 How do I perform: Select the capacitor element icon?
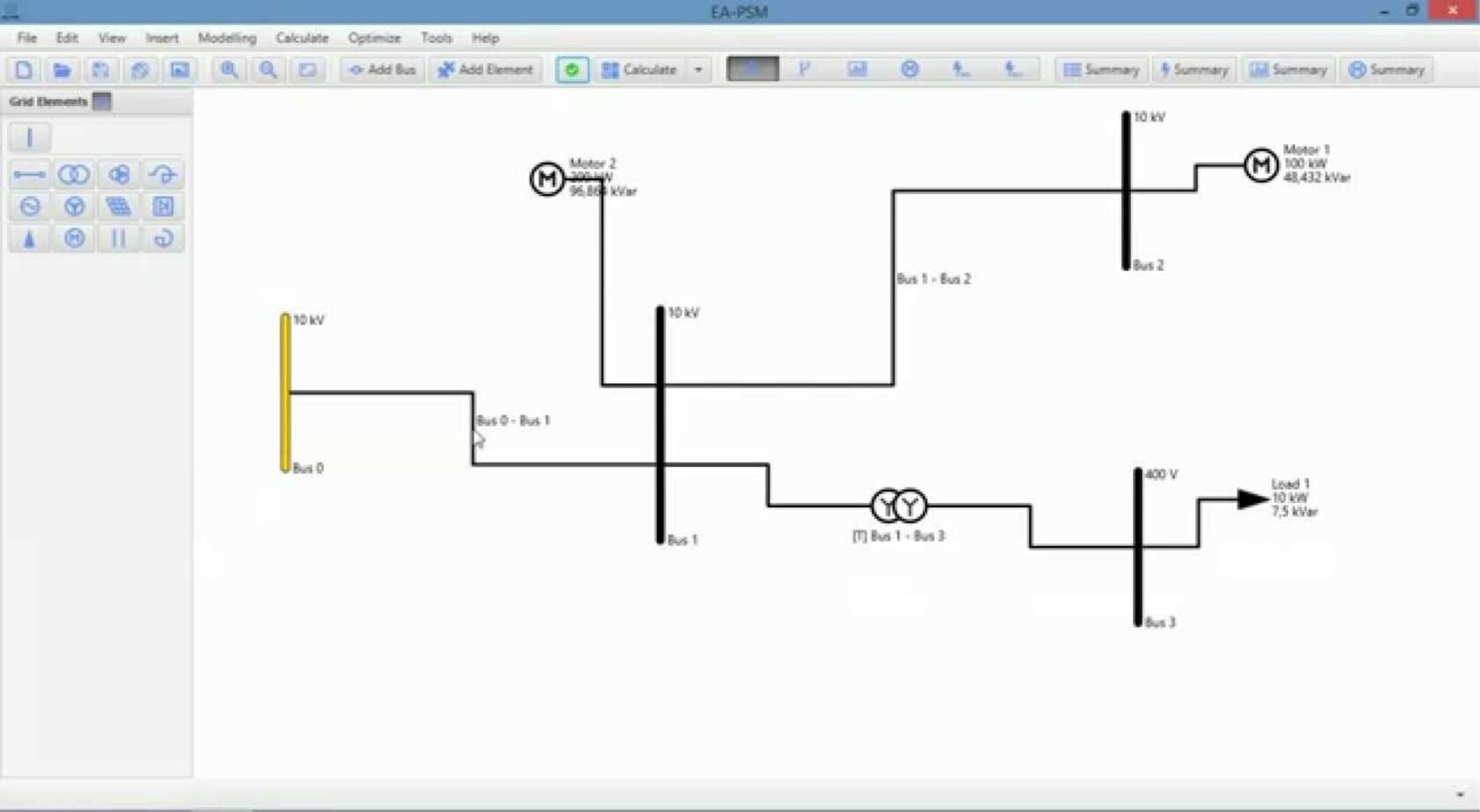pyautogui.click(x=118, y=239)
